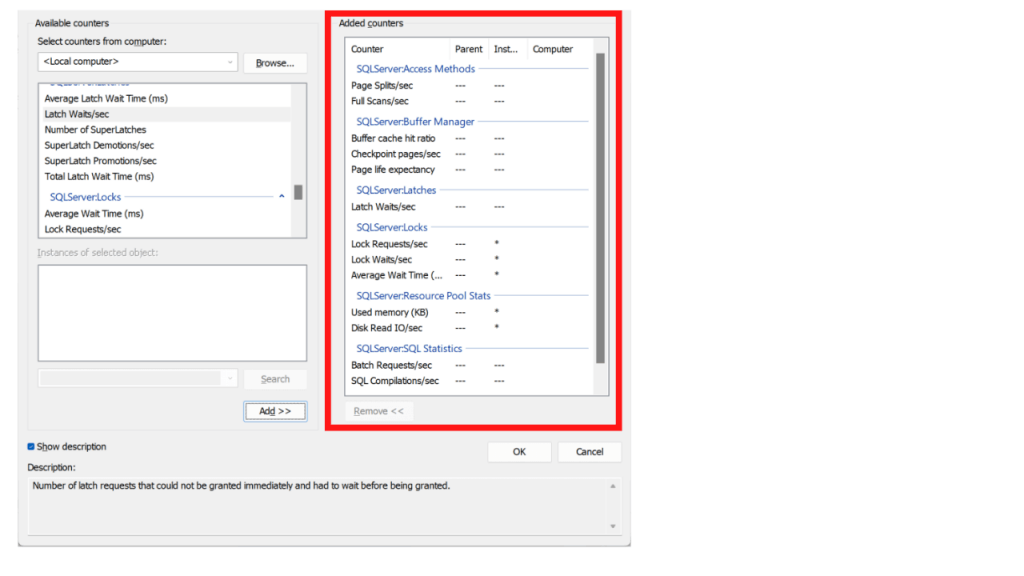Collapse the SQLServer:Locks group chevron
The width and height of the screenshot is (1024, 576).
click(281, 197)
